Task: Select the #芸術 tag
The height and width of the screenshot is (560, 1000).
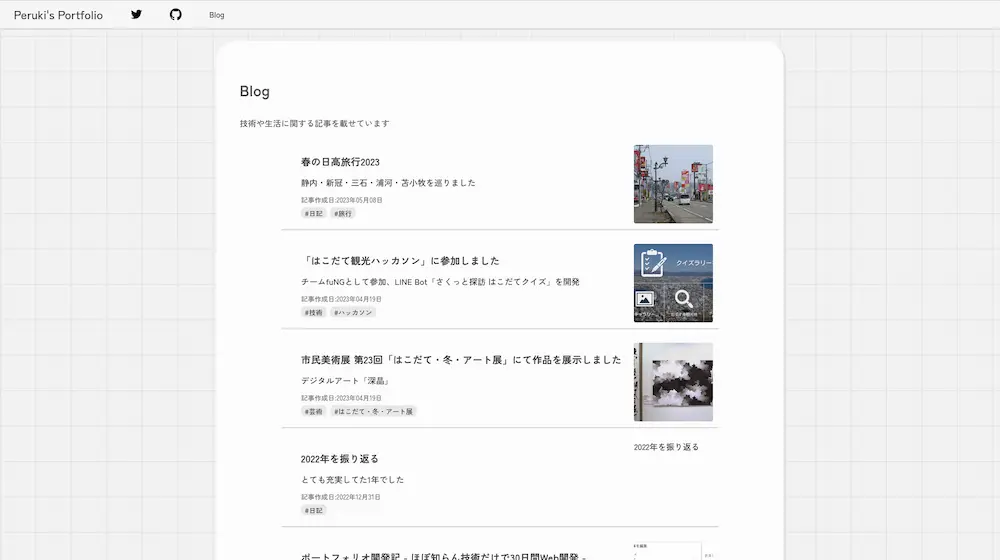Action: coord(314,411)
